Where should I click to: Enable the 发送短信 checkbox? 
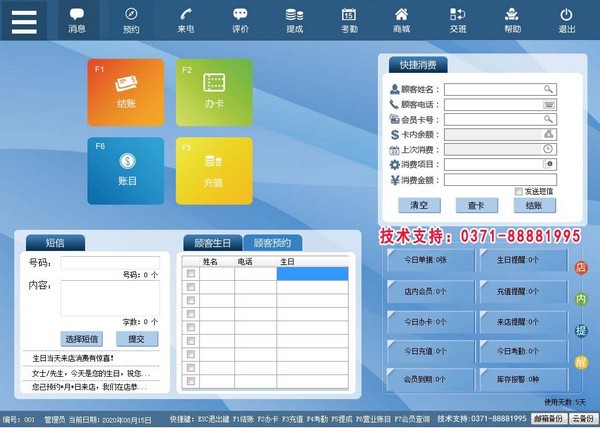click(517, 191)
